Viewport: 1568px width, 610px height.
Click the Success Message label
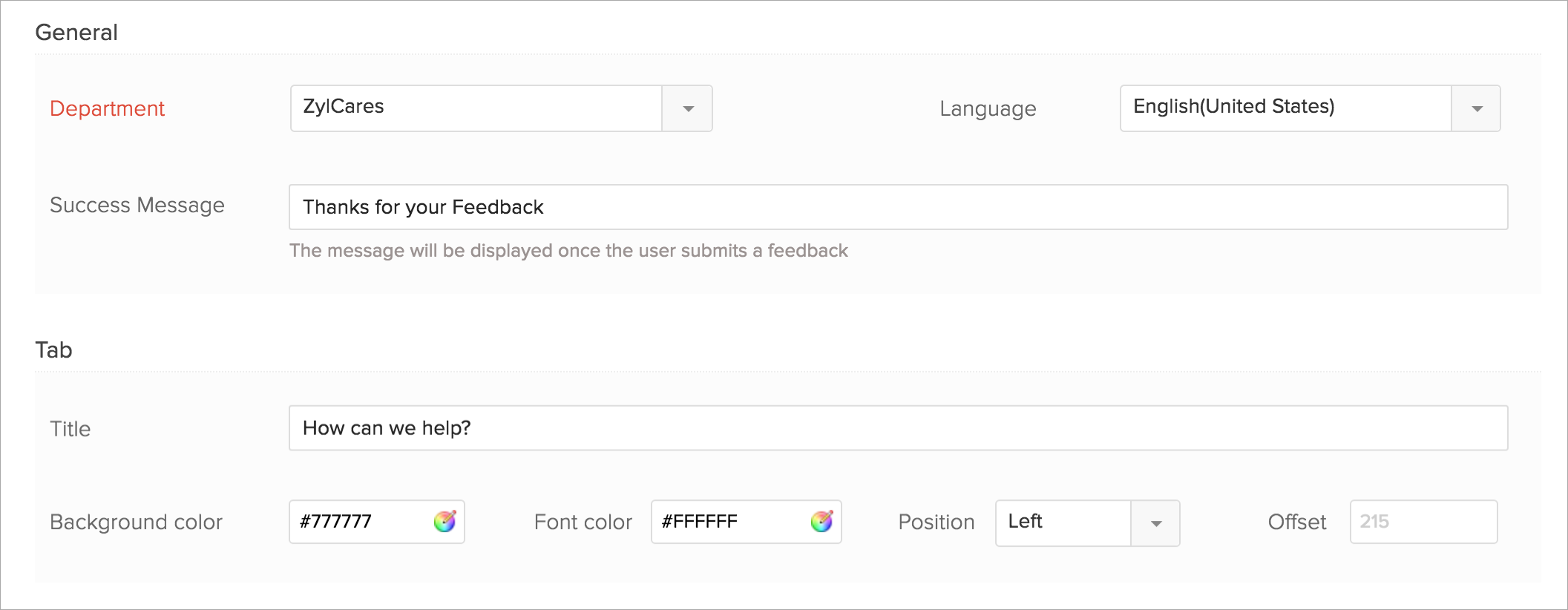(x=137, y=206)
